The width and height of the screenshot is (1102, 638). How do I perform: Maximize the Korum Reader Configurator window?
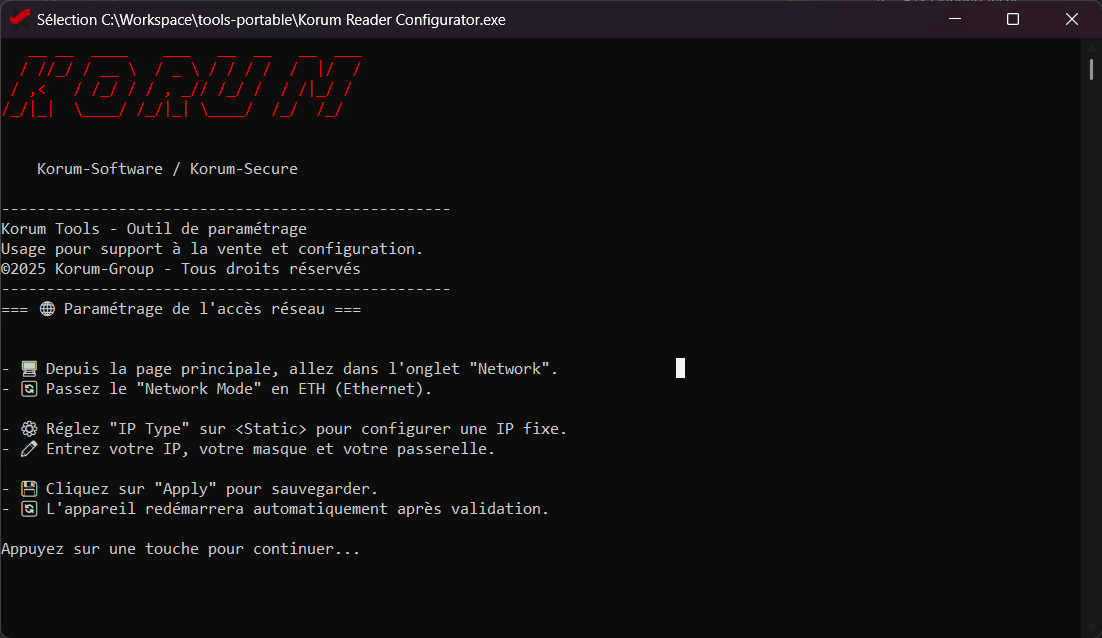click(x=1013, y=19)
